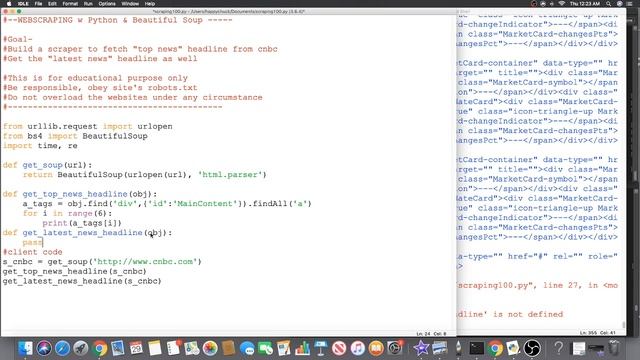The height and width of the screenshot is (360, 640).
Task: Click the editor's 'pass' statement line
Action: click(x=33, y=242)
